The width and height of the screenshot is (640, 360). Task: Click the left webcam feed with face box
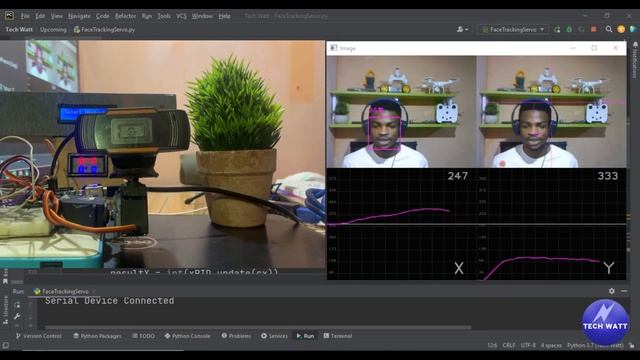pyautogui.click(x=401, y=112)
